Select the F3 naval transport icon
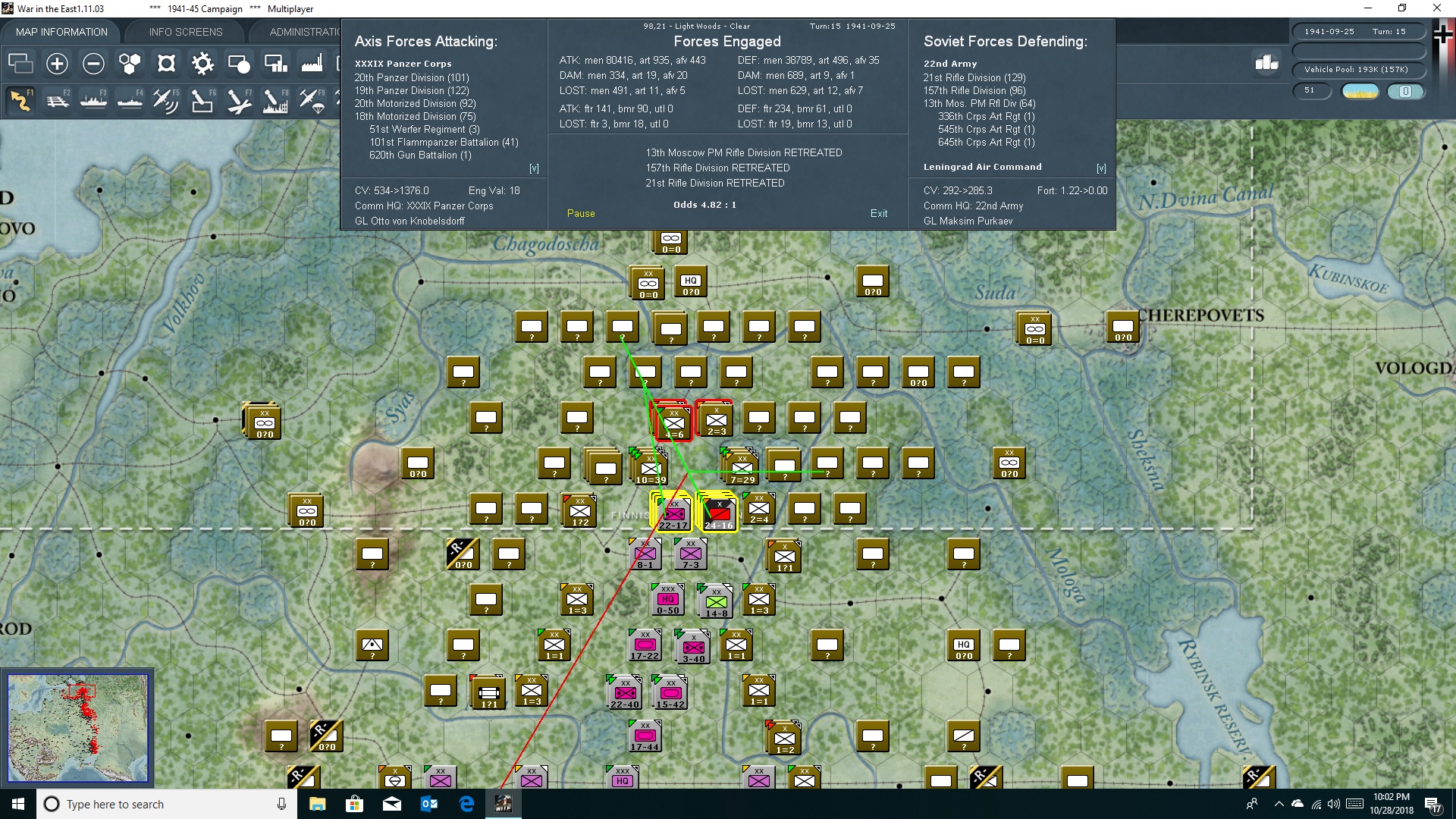This screenshot has height=819, width=1456. [x=94, y=100]
